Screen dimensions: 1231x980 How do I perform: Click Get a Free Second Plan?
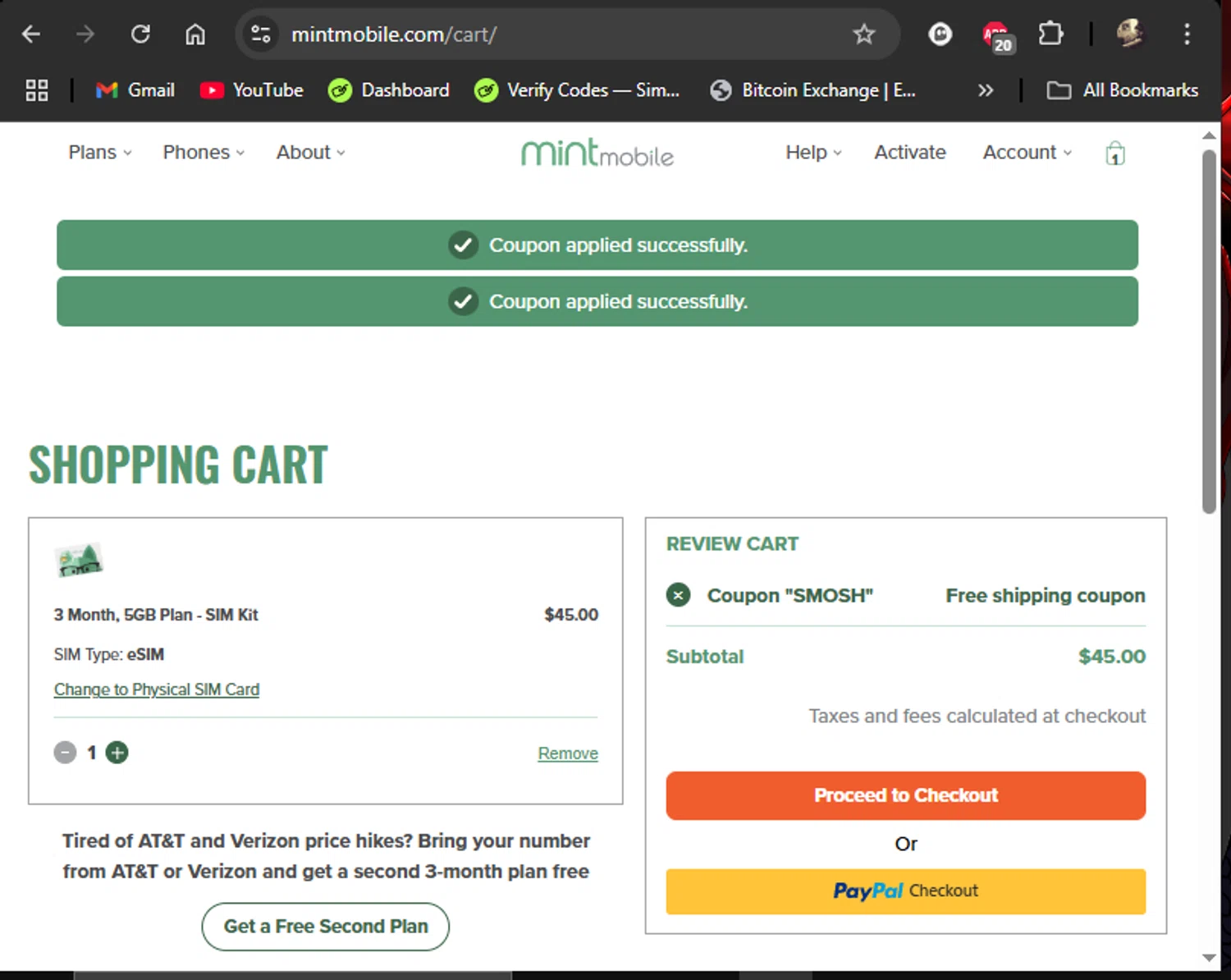click(x=326, y=927)
